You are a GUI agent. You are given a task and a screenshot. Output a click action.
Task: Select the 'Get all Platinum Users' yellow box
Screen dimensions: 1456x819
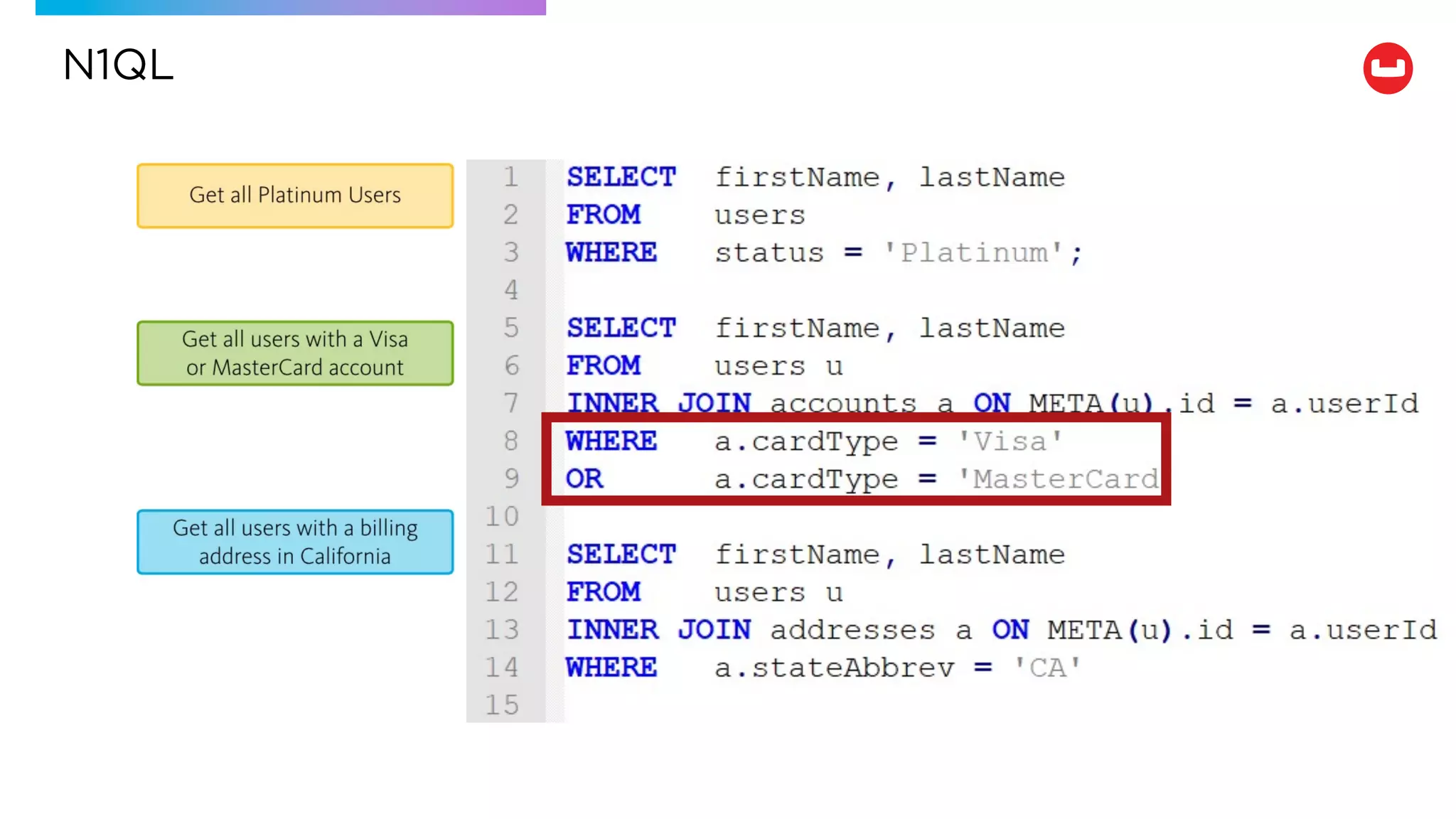point(295,196)
